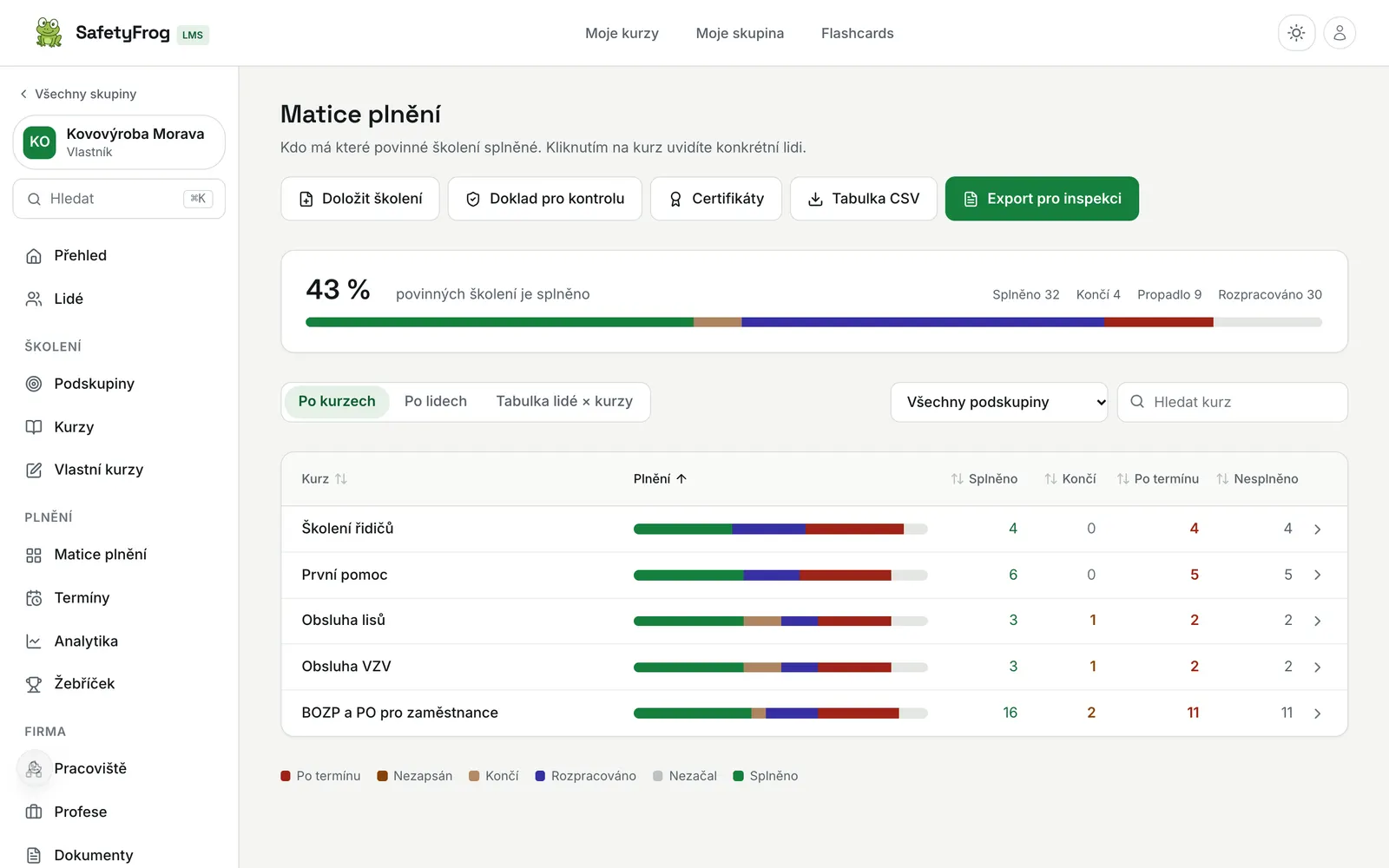Image resolution: width=1389 pixels, height=868 pixels.
Task: Toggle sort order on Plnění column
Action: click(x=660, y=479)
